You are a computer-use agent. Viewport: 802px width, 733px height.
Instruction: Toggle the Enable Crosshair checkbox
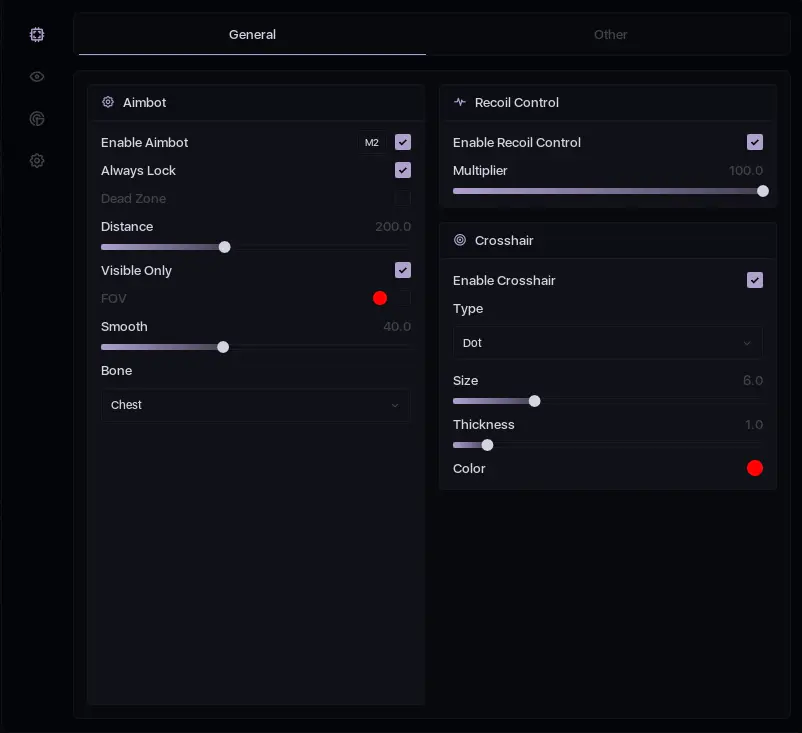(x=755, y=280)
